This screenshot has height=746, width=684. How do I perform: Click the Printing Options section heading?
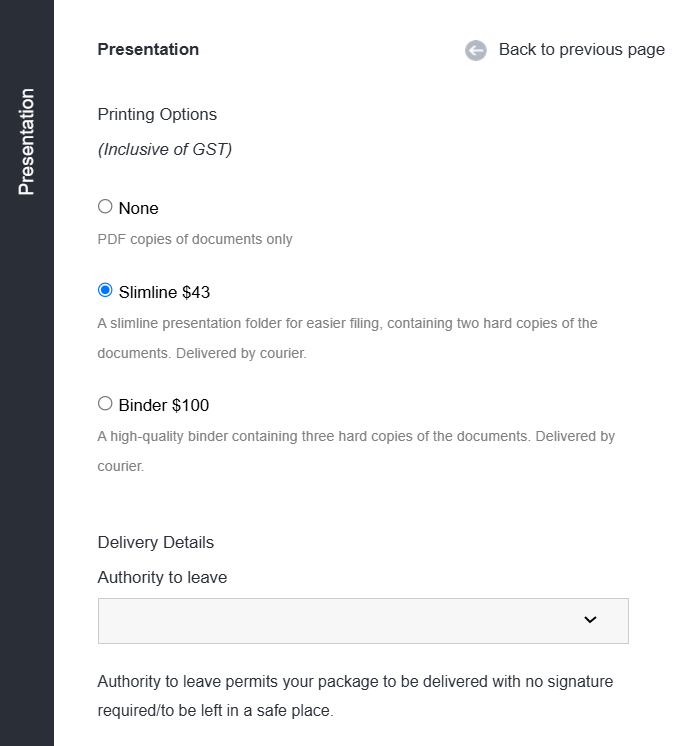tap(157, 115)
